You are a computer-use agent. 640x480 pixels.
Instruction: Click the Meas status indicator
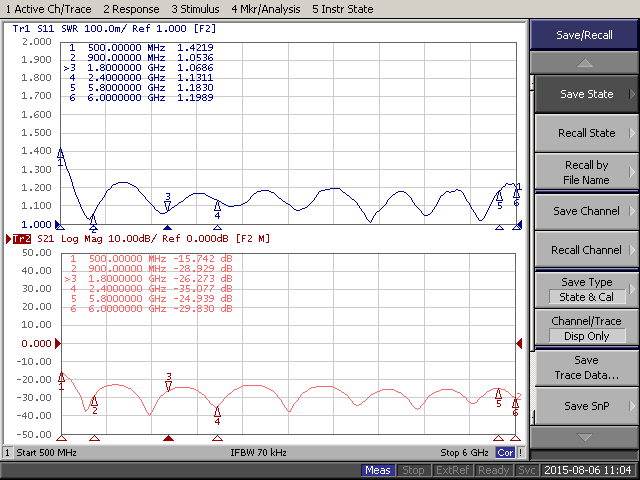[378, 470]
